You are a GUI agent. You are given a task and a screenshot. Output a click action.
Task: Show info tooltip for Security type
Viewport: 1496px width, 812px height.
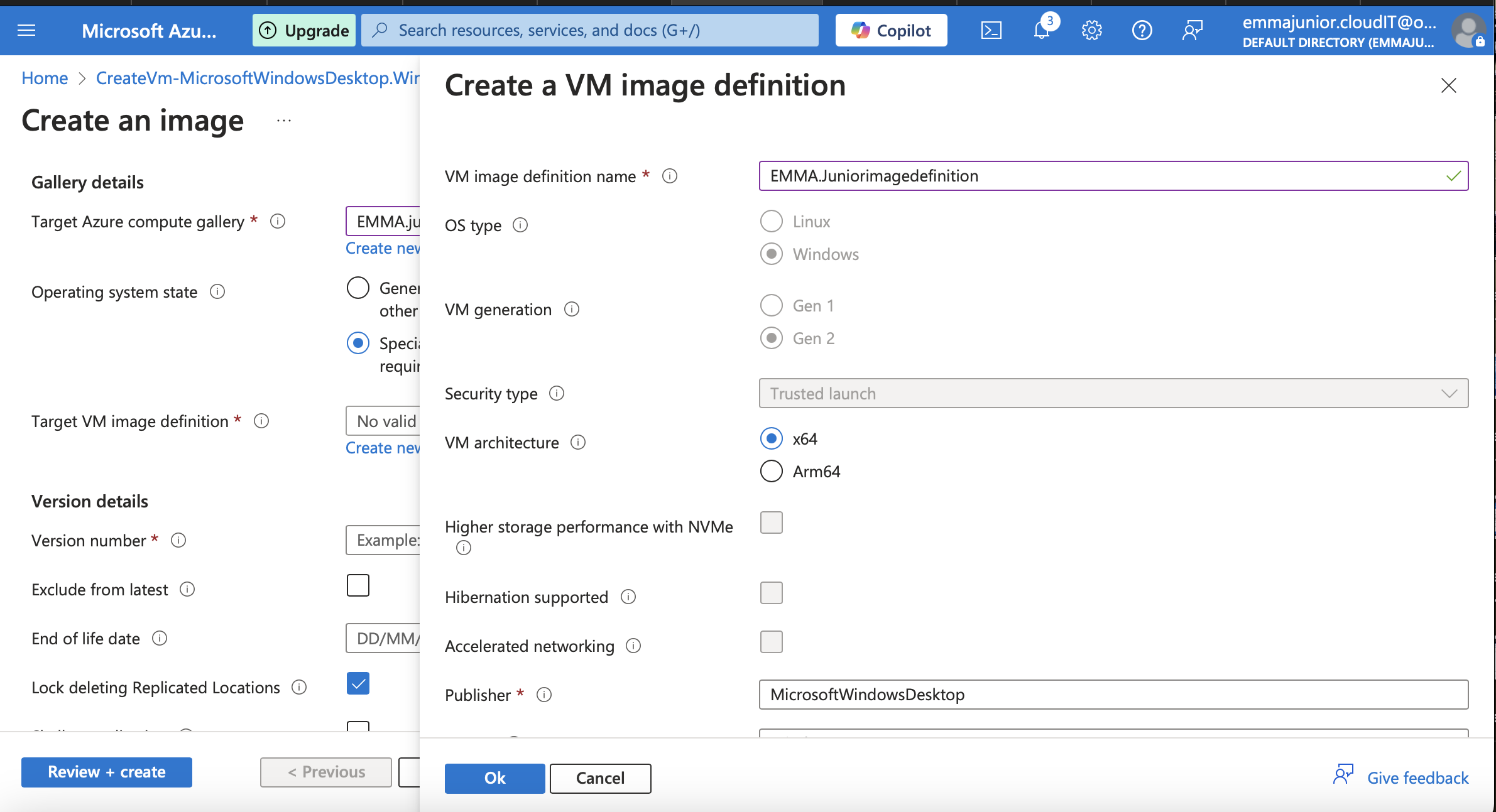pyautogui.click(x=557, y=393)
